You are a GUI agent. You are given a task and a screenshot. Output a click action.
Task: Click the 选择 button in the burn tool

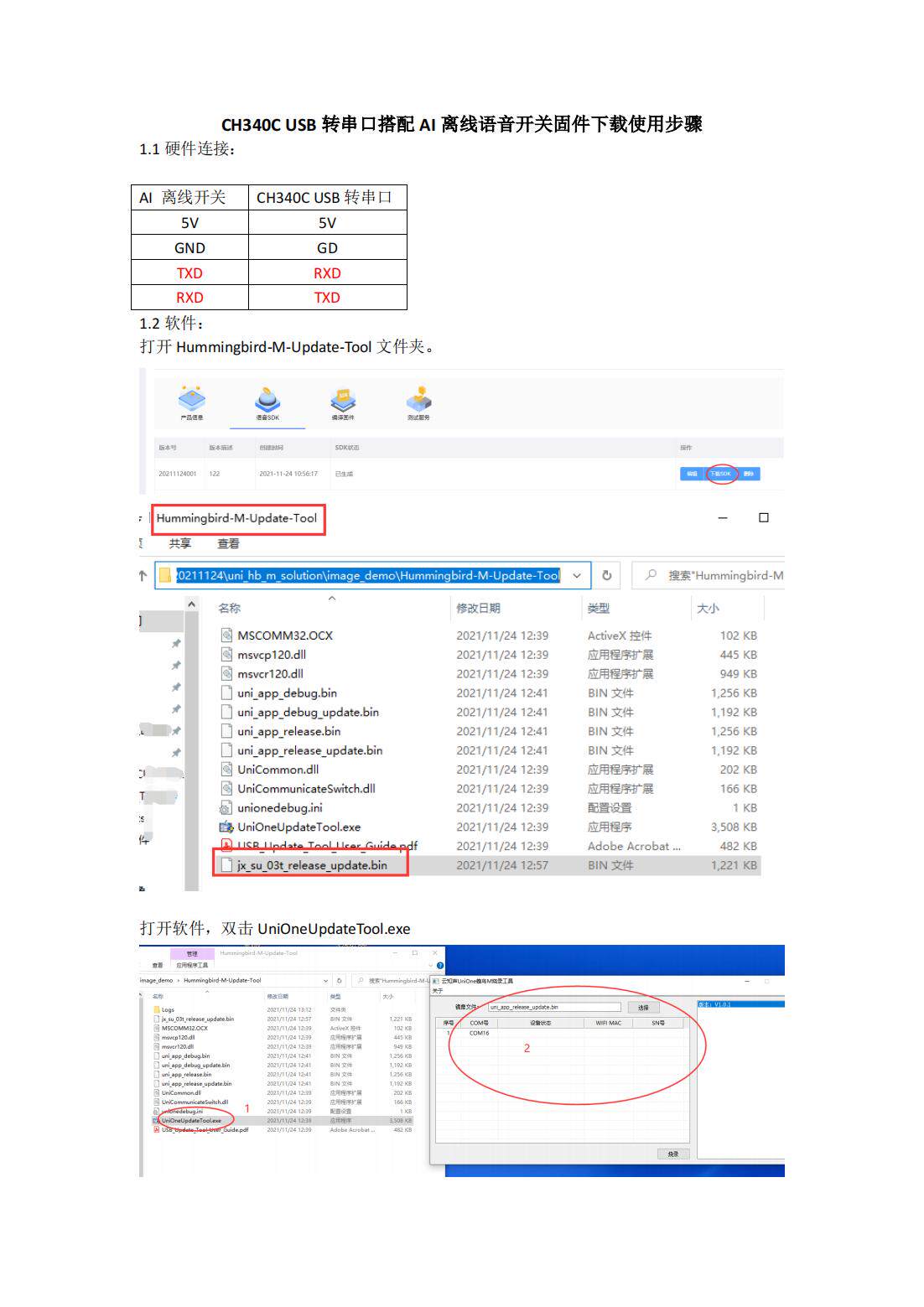pyautogui.click(x=643, y=1008)
